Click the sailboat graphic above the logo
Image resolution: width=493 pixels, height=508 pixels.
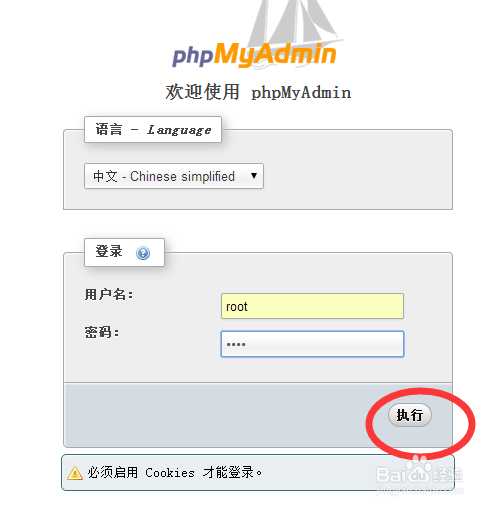click(293, 23)
